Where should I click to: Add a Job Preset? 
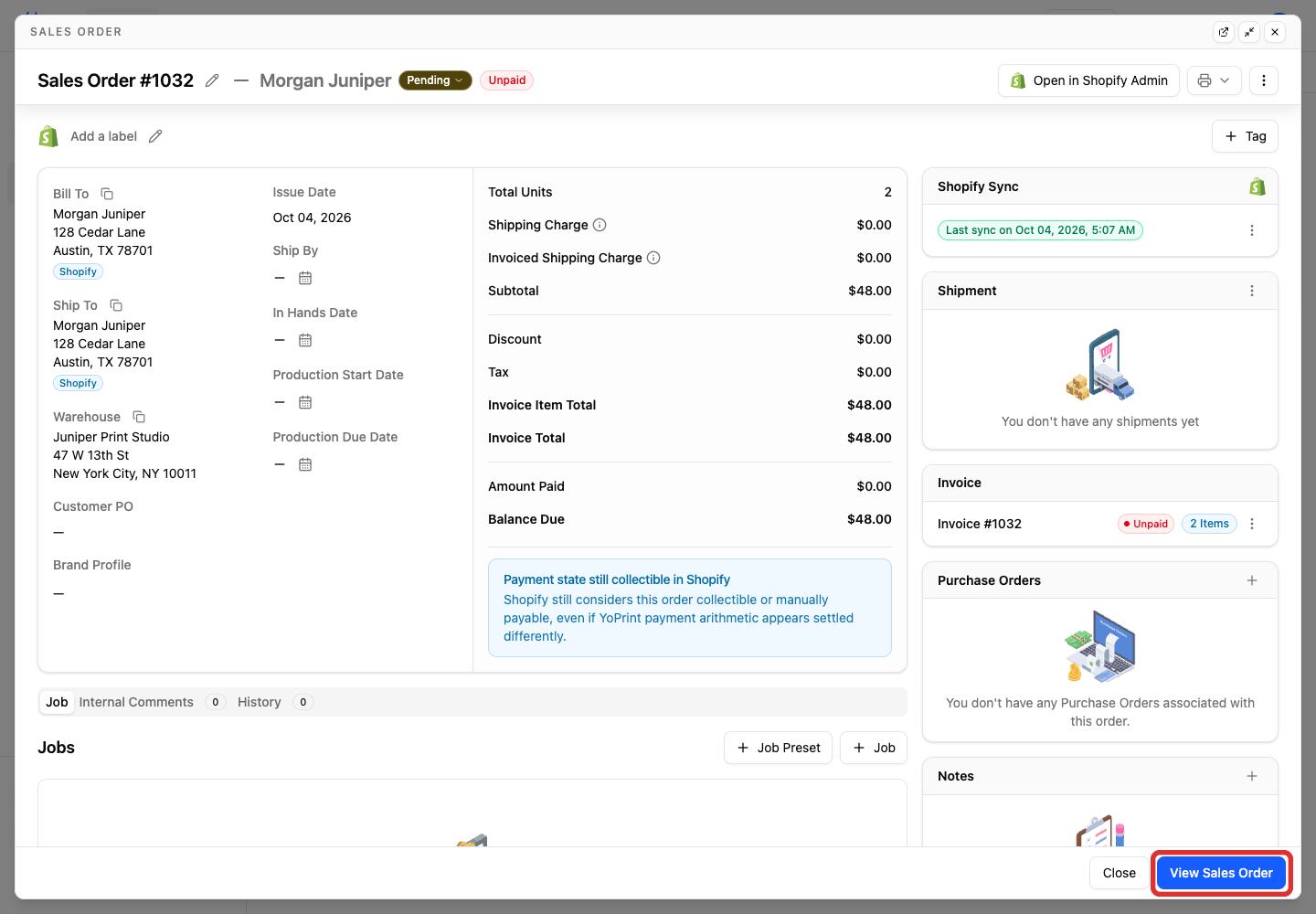point(779,748)
